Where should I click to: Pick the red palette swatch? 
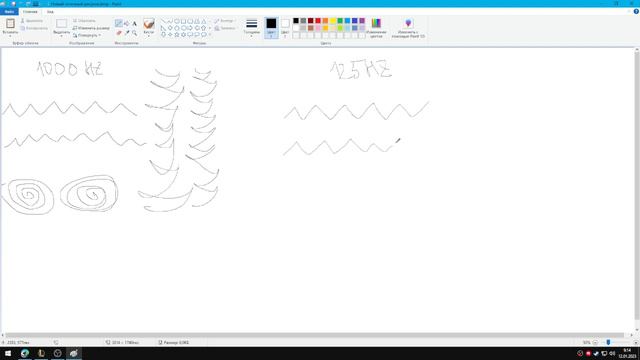point(318,21)
